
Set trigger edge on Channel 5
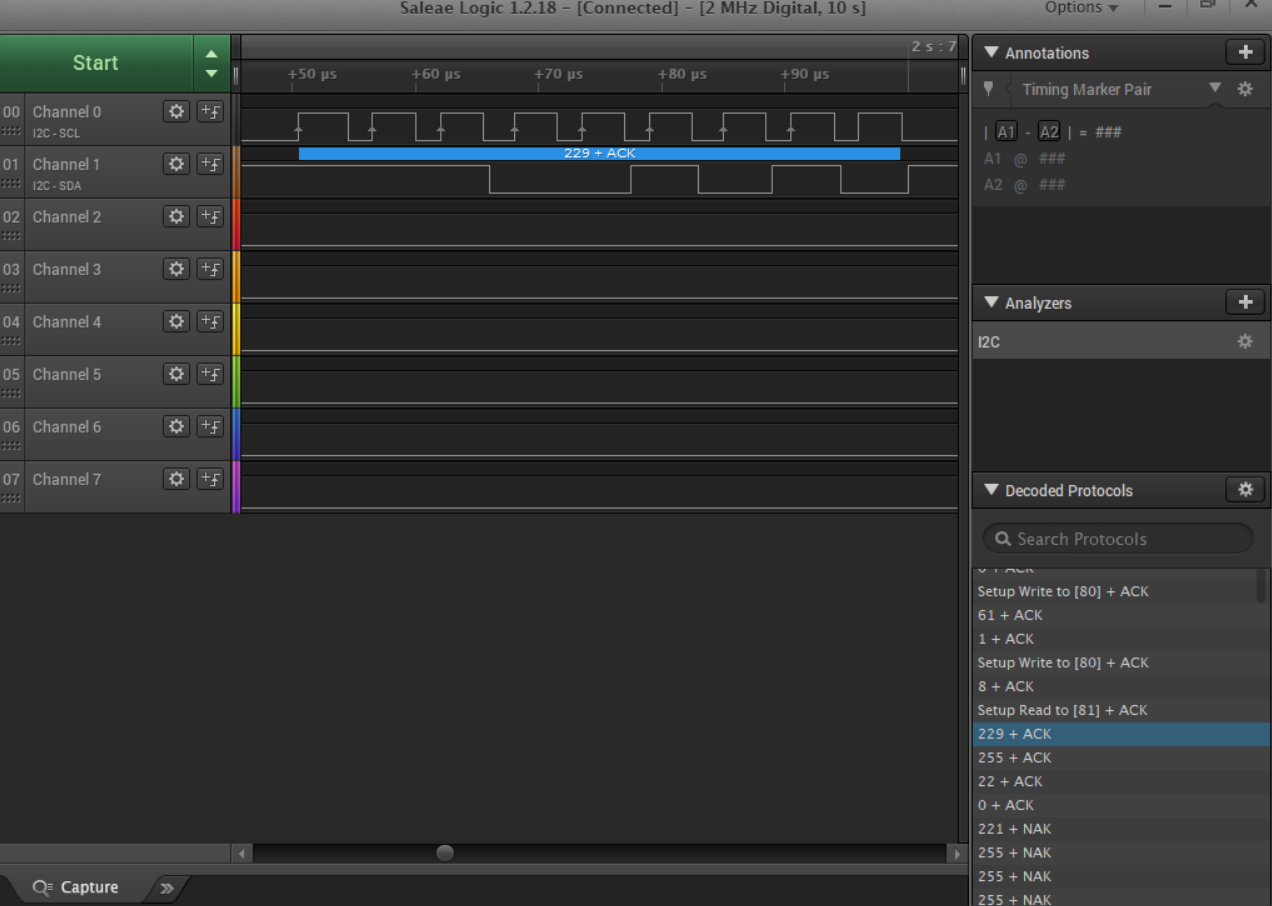(x=210, y=374)
